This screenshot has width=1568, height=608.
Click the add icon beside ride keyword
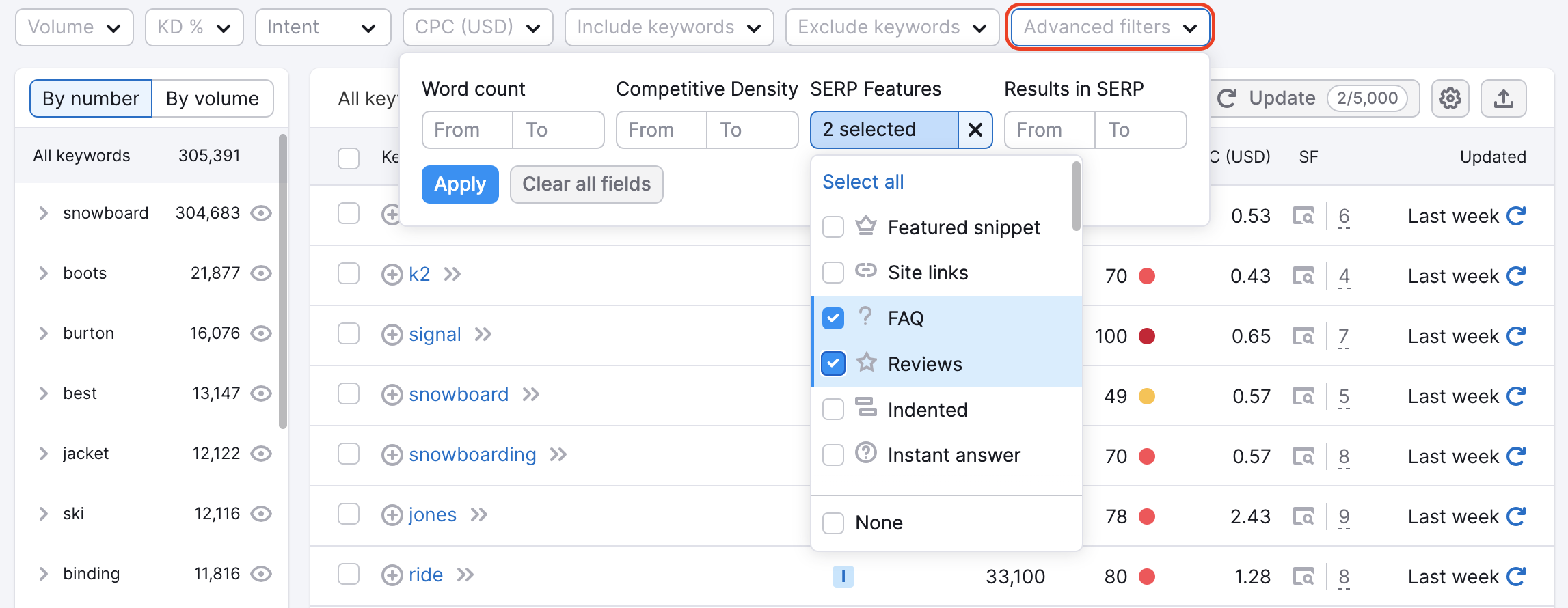click(392, 575)
